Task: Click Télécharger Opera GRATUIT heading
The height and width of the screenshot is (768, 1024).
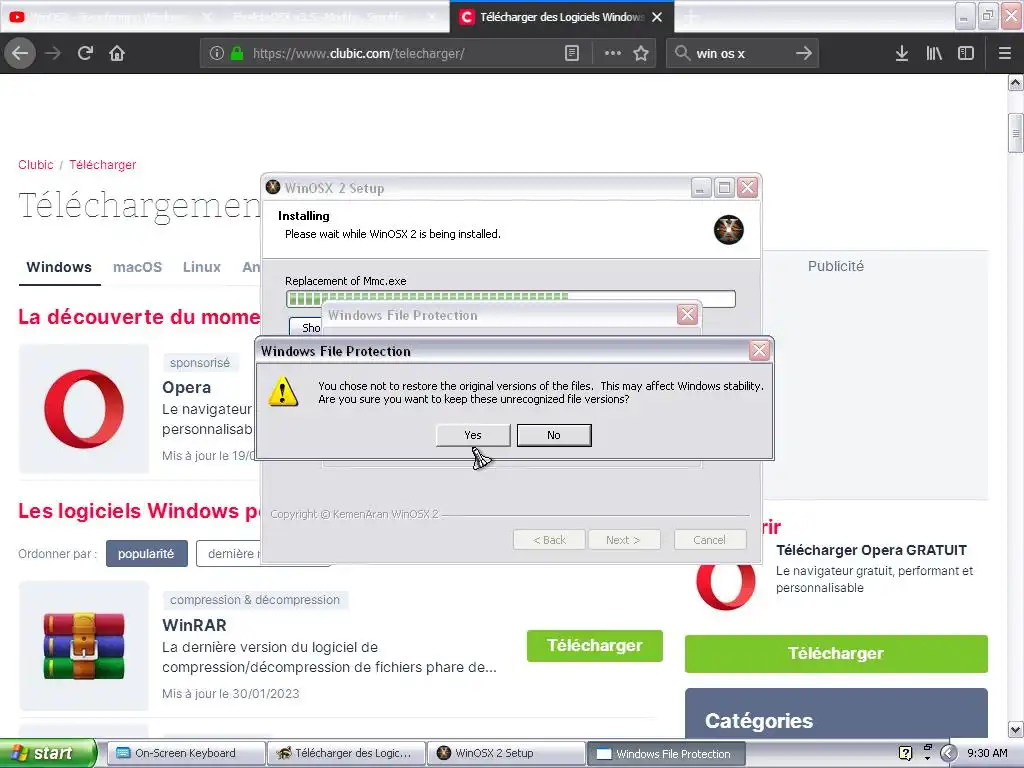Action: click(871, 550)
